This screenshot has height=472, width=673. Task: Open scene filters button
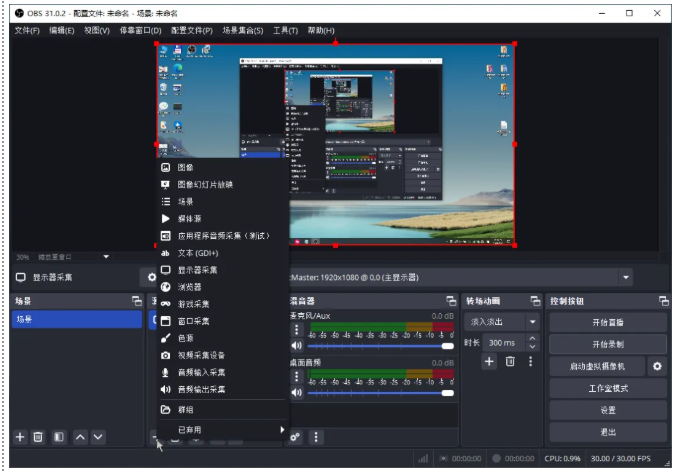click(x=59, y=437)
